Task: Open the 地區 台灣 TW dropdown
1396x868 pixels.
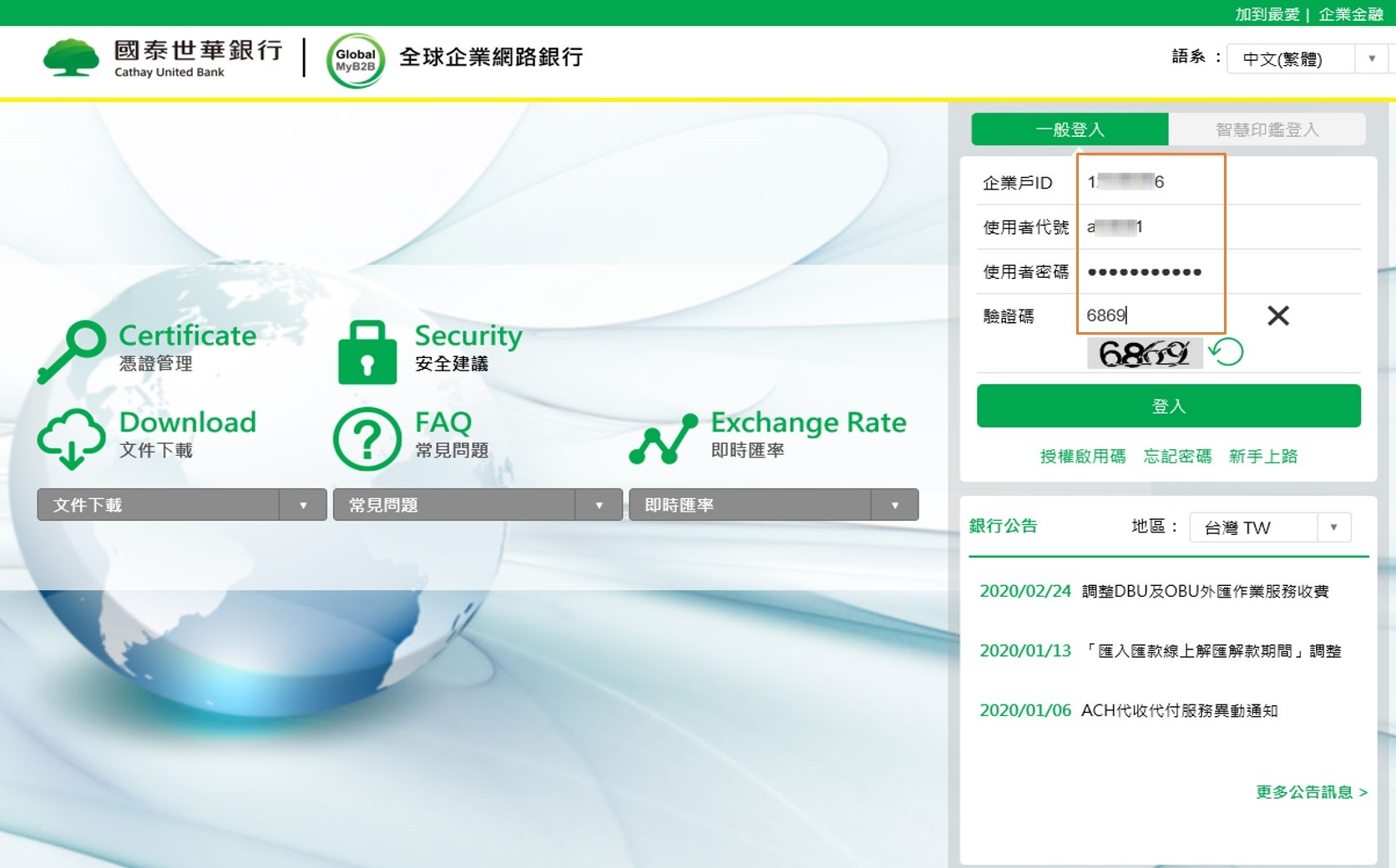Action: tap(1270, 527)
